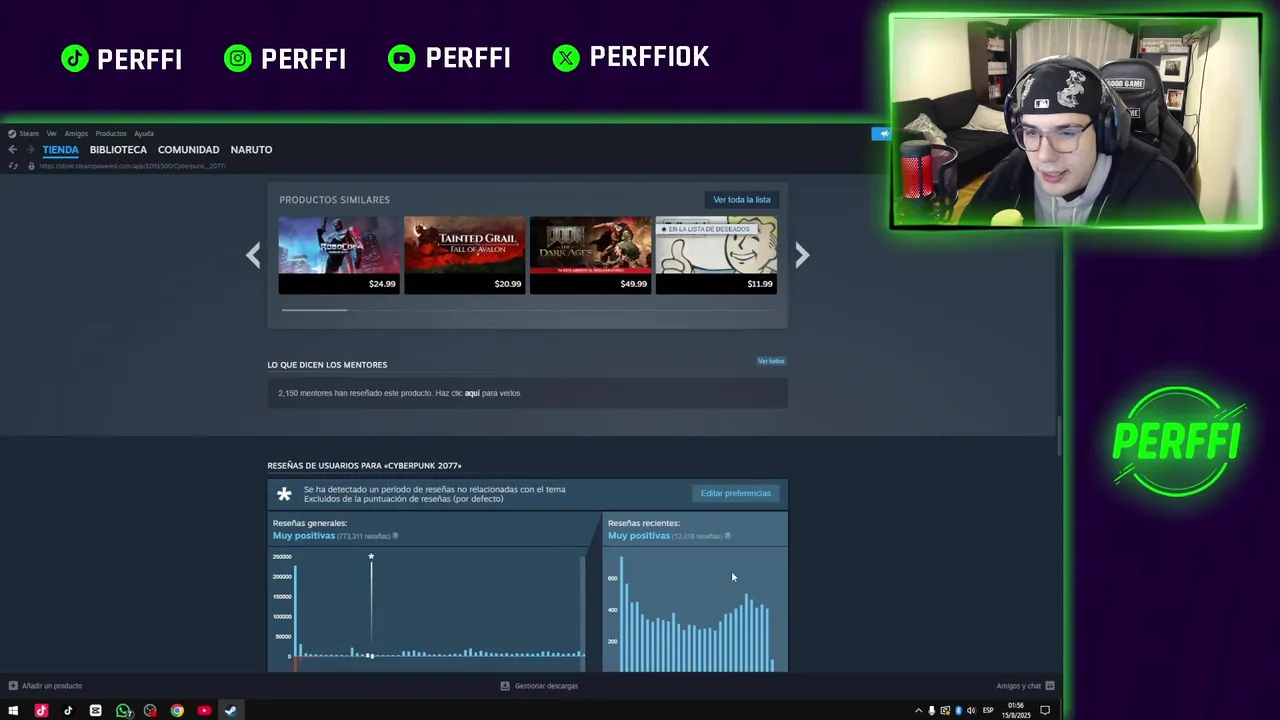The width and height of the screenshot is (1280, 720).
Task: Click help icon beside recent reviews count
Action: (x=727, y=536)
